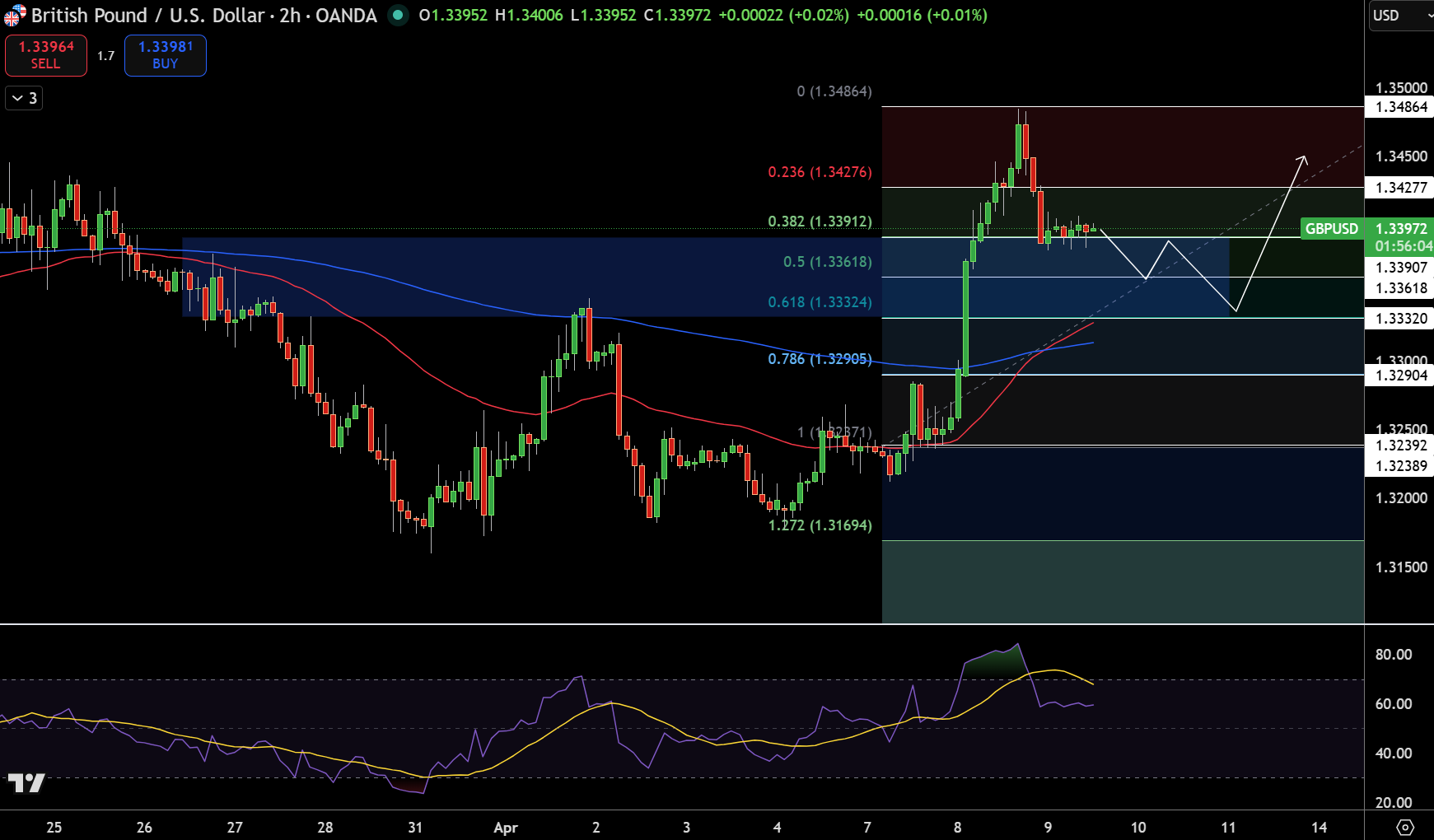
Task: Click the price axis value 1.34500
Action: coord(1401,156)
